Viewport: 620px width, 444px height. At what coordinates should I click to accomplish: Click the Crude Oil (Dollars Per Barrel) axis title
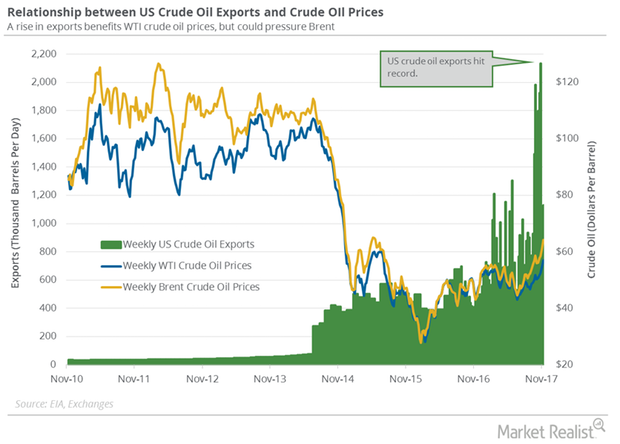click(x=591, y=210)
